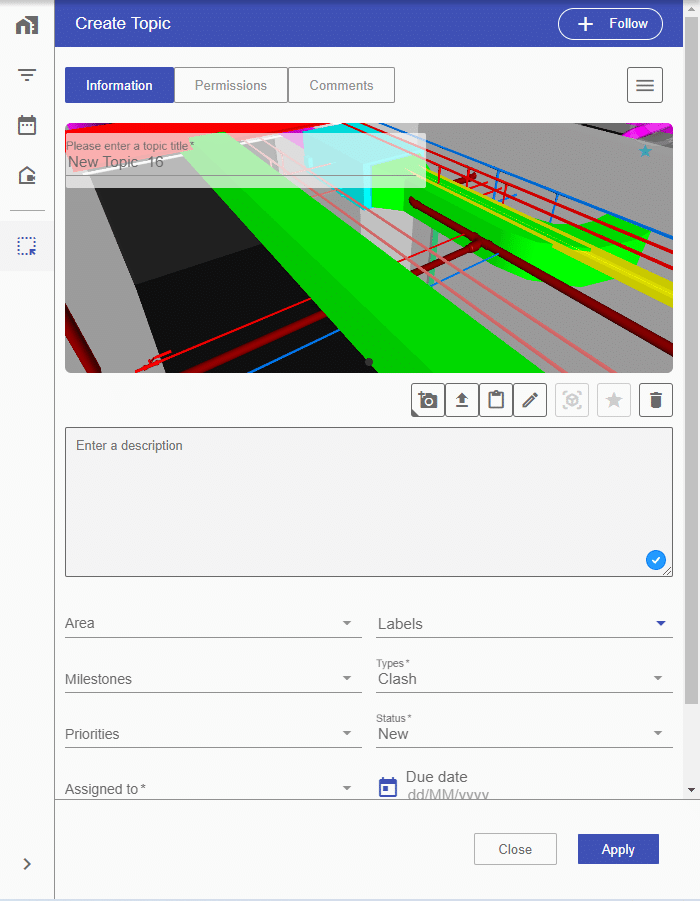This screenshot has width=700, height=901.
Task: Click the Close button
Action: point(515,849)
